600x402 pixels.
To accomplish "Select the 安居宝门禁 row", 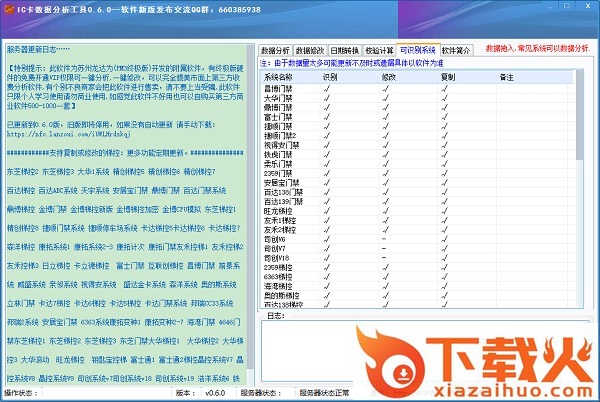I will [x=417, y=182].
